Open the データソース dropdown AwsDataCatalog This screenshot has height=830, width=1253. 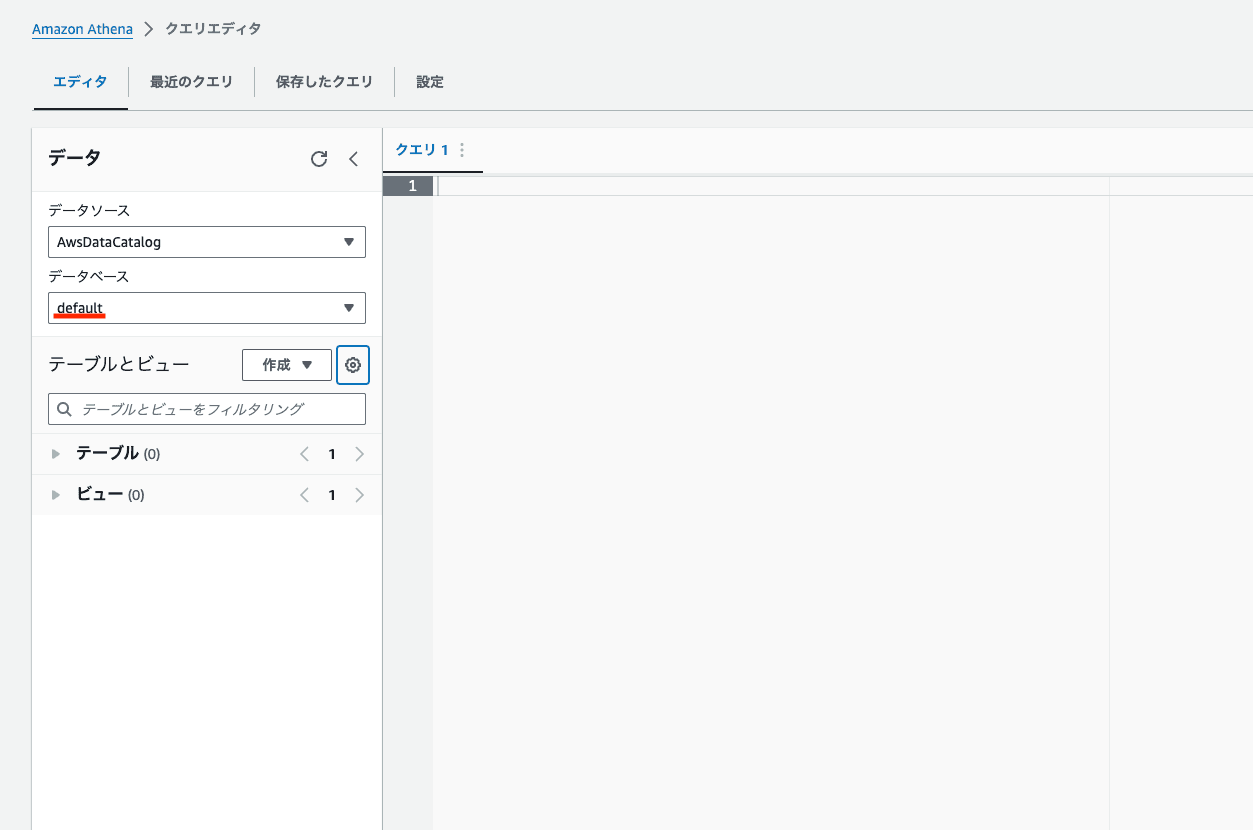[x=207, y=242]
